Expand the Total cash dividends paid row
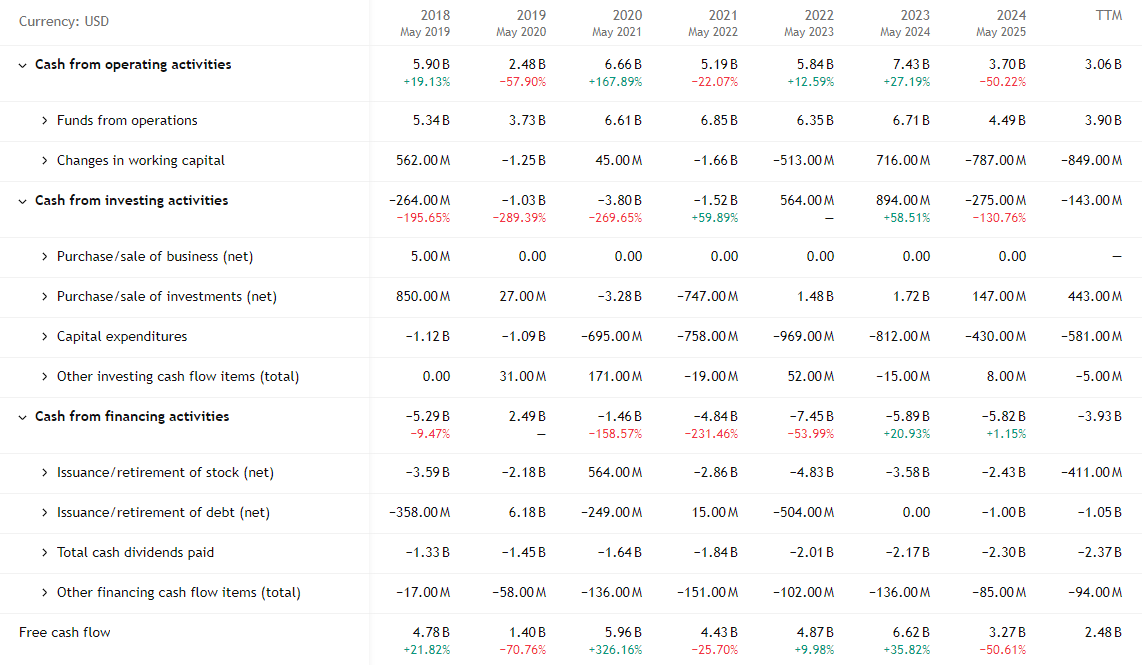Image resolution: width=1148 pixels, height=665 pixels. (45, 553)
